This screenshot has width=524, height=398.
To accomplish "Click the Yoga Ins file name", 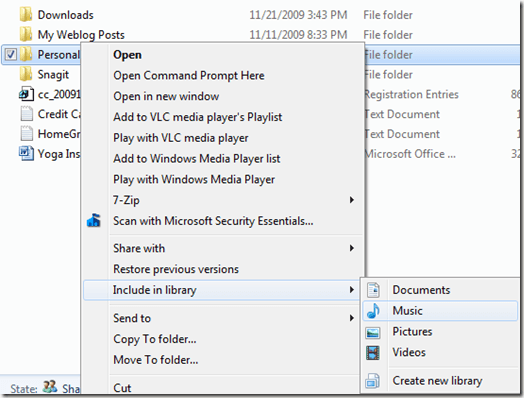I will (x=59, y=154).
